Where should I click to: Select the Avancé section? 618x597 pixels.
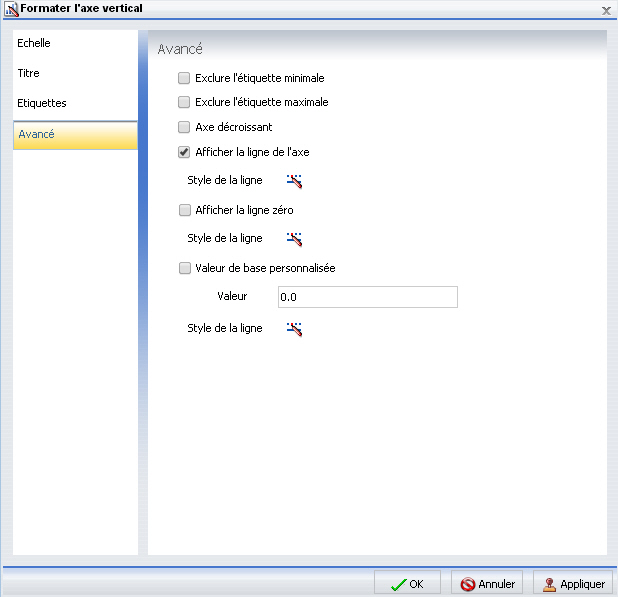[75, 135]
